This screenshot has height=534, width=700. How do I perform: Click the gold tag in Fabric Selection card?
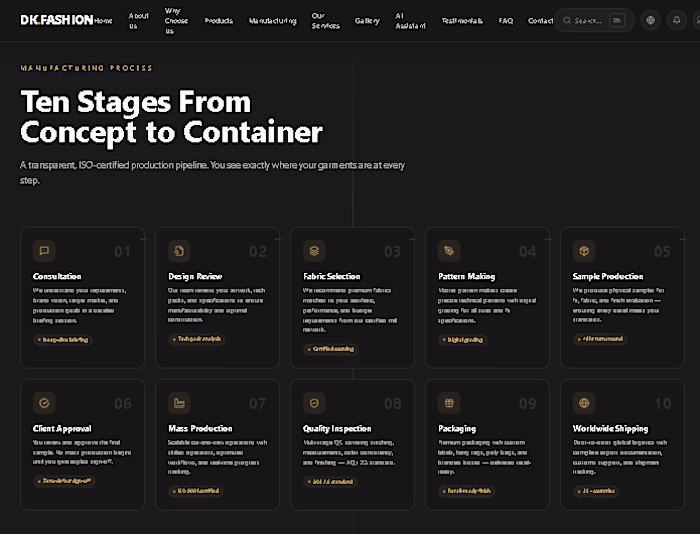point(331,349)
